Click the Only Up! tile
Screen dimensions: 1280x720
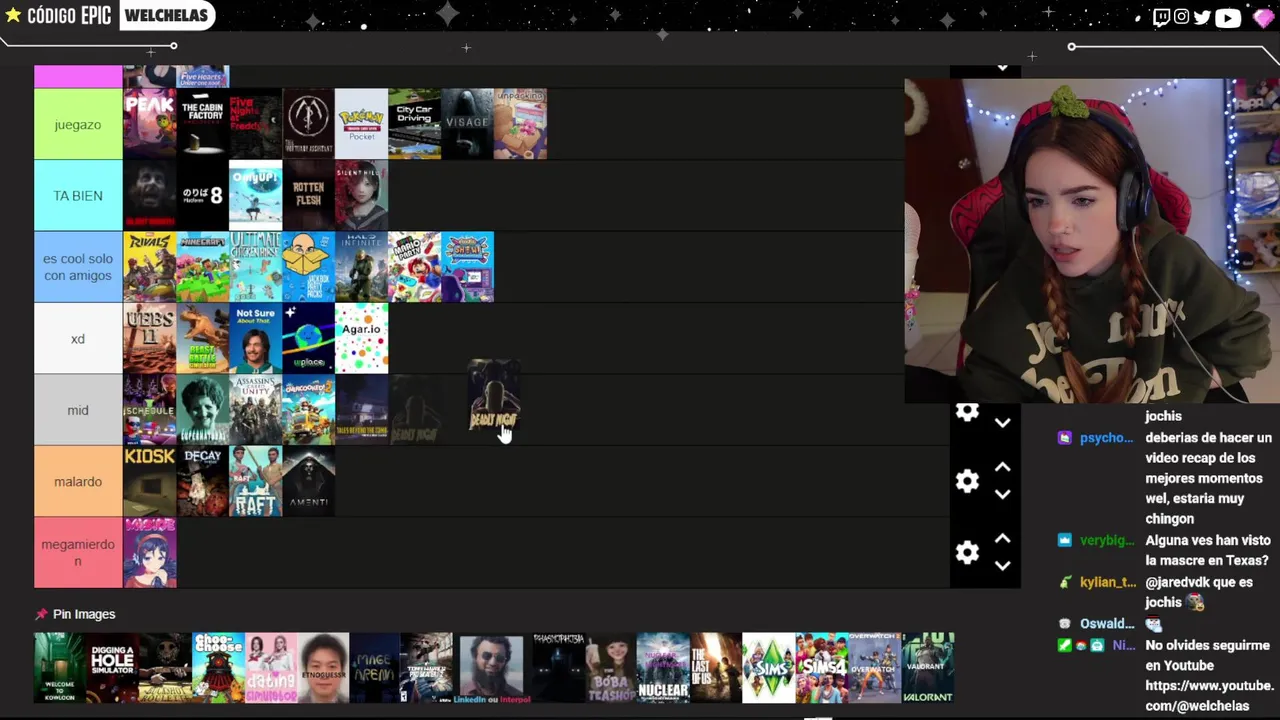click(x=256, y=196)
